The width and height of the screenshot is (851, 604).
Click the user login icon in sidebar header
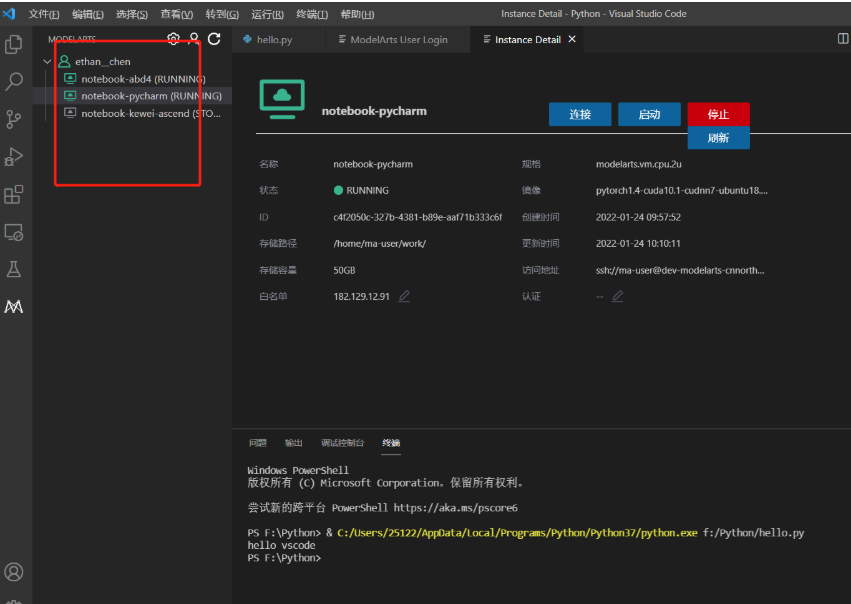click(x=194, y=39)
